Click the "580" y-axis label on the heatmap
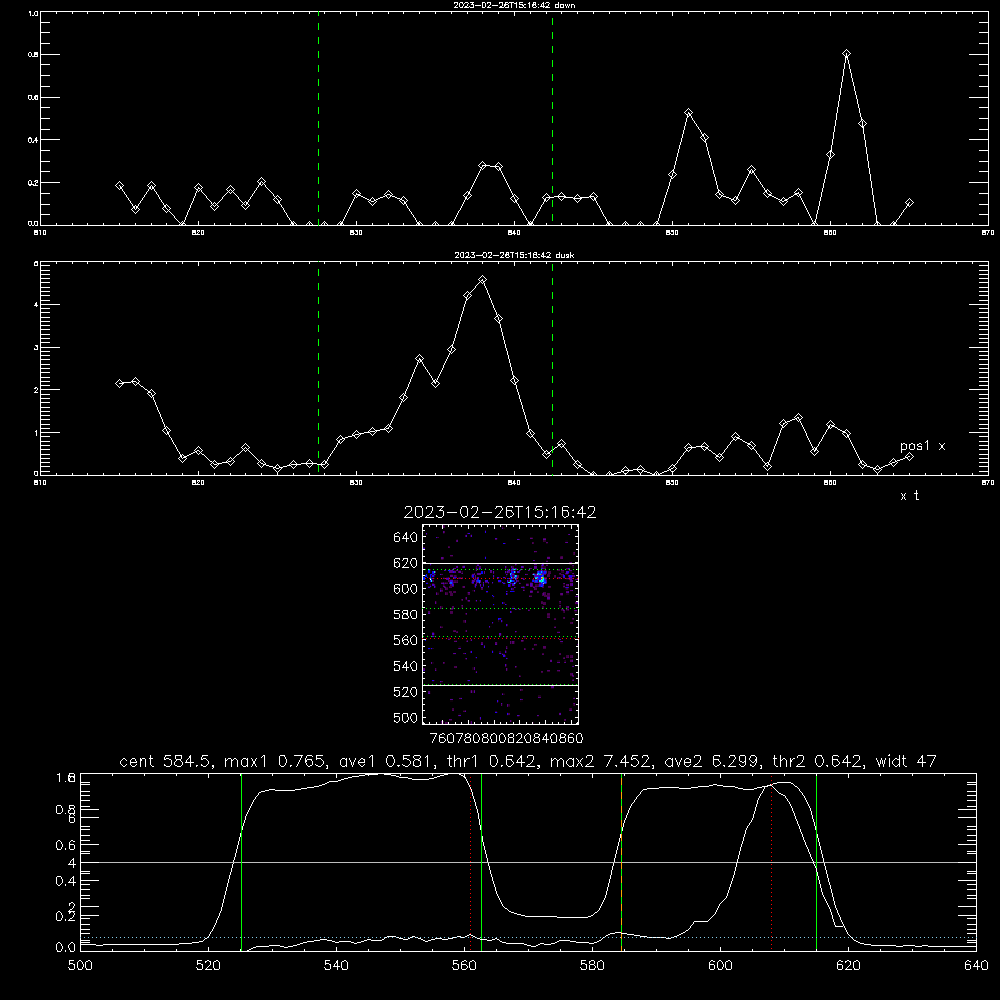 coord(406,615)
